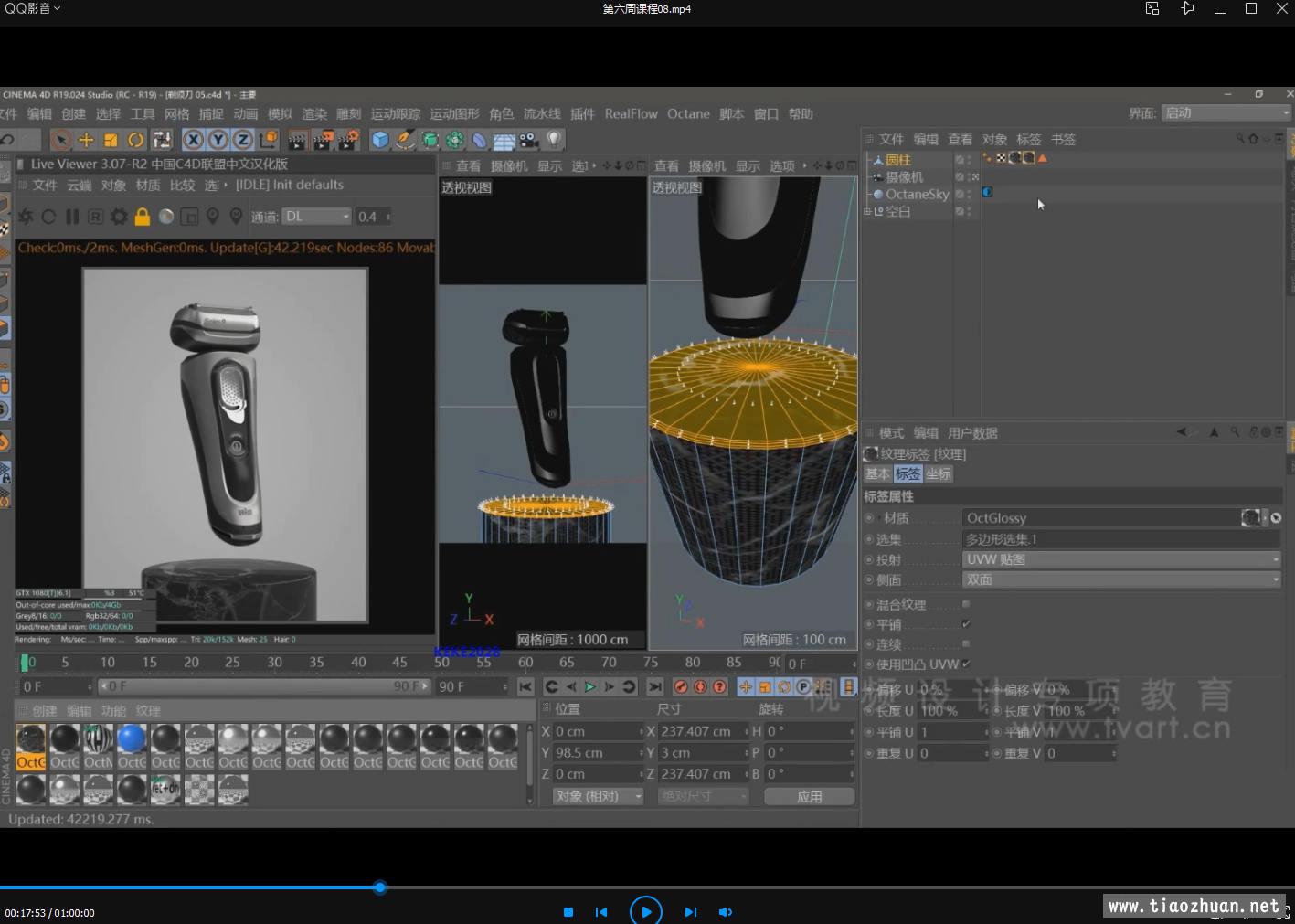Toggle Live Viewer resolution lock
1295x924 pixels.
tap(143, 217)
